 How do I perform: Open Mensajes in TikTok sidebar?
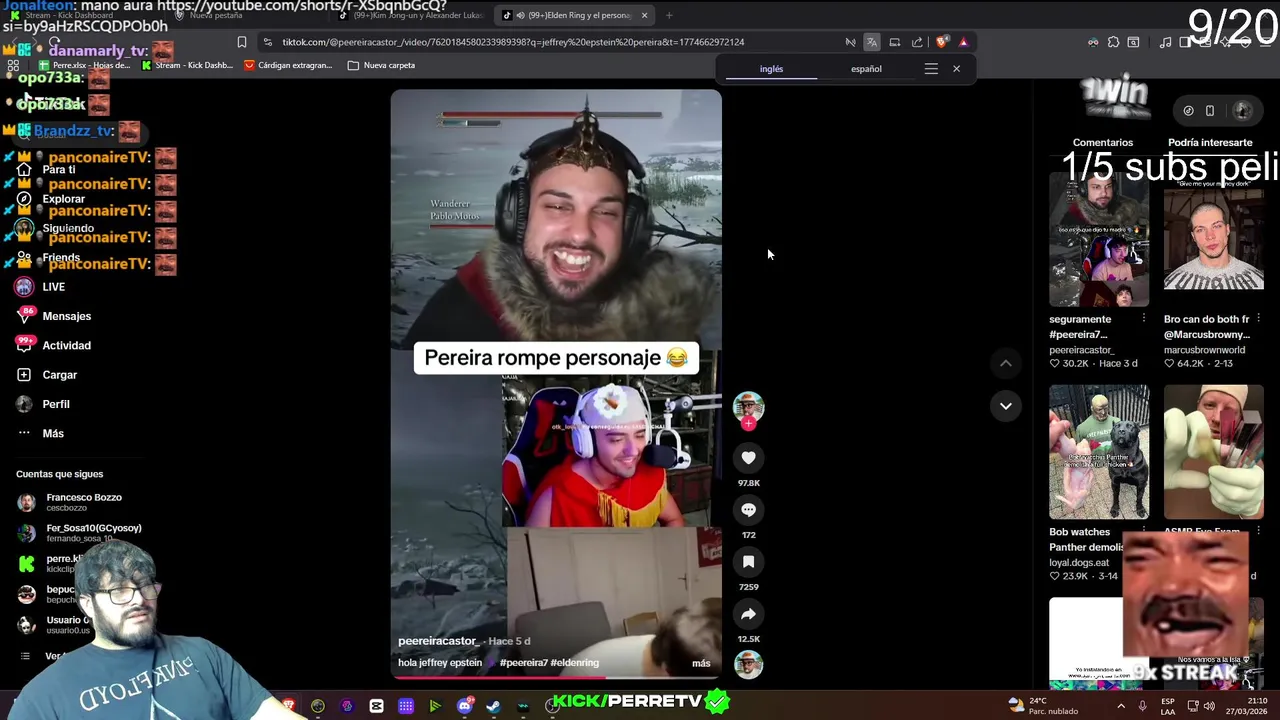click(54, 316)
